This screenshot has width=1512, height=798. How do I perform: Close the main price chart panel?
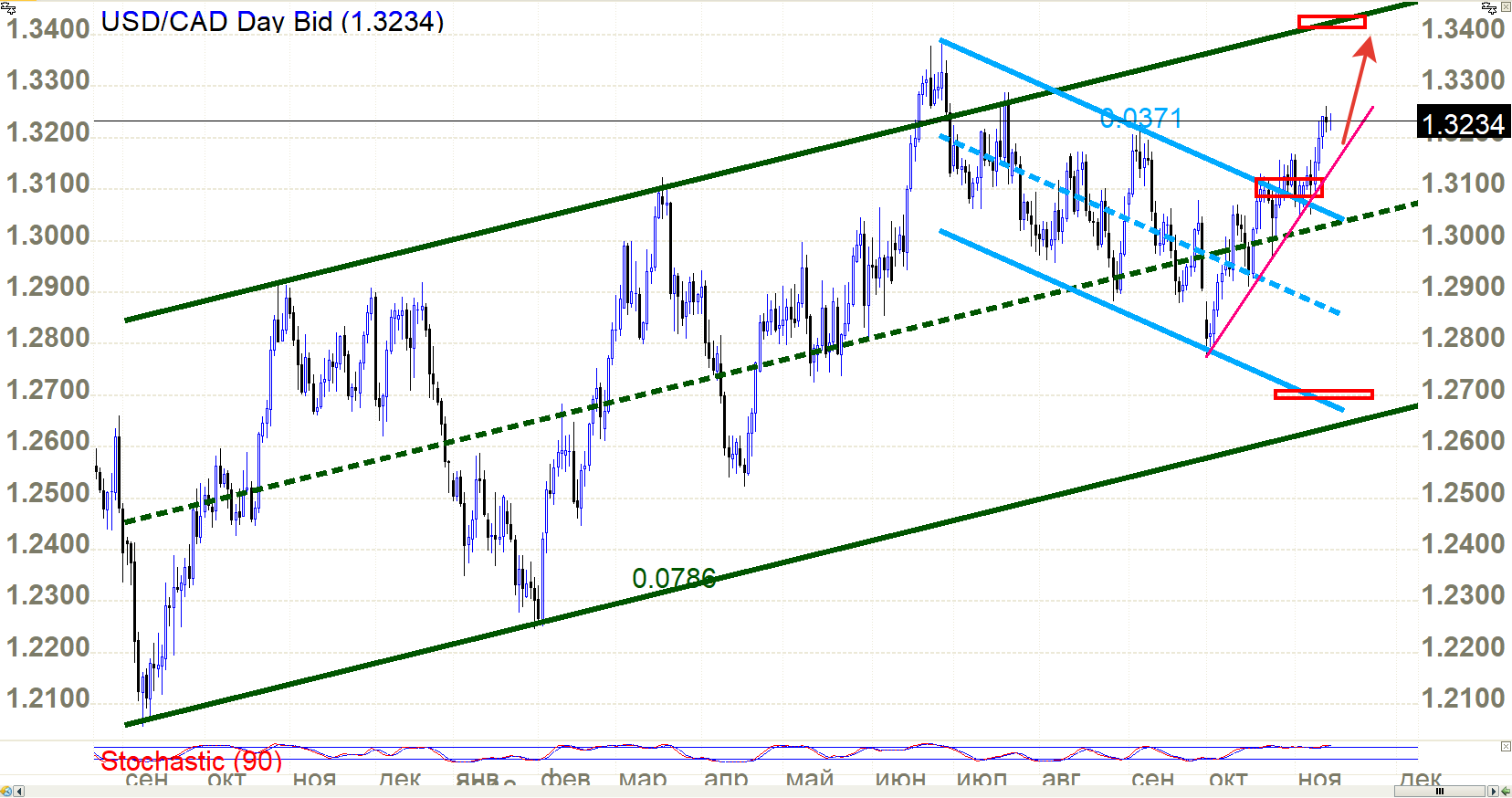coord(1506,6)
